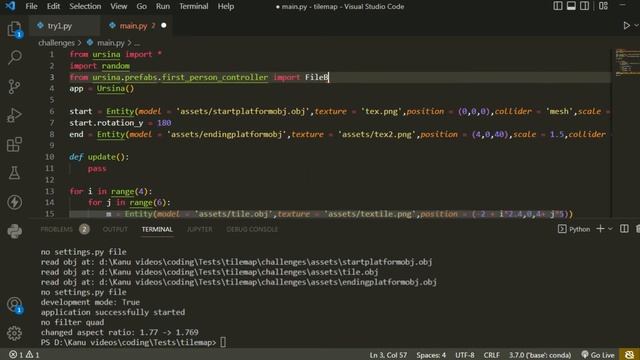Open the Manage settings gear

pos(15,333)
